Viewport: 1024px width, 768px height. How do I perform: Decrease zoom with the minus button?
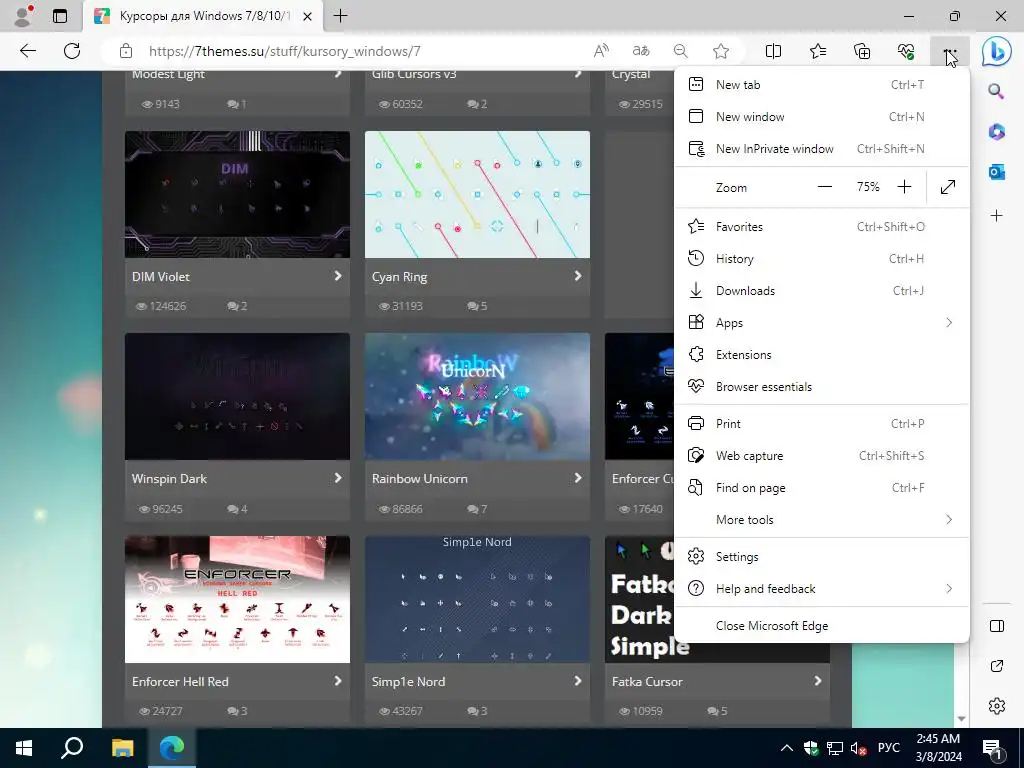coord(825,187)
